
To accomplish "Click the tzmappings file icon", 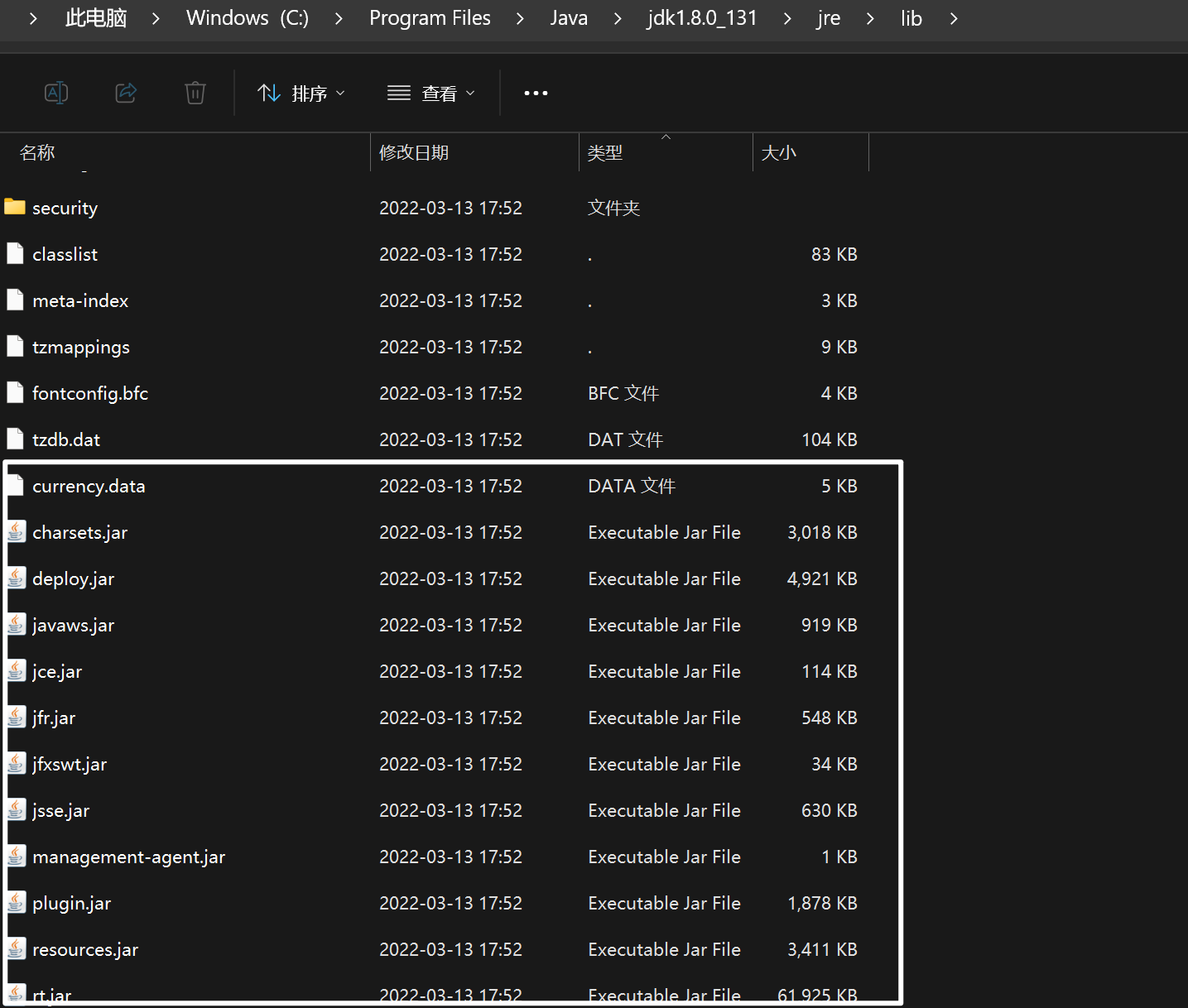I will point(15,346).
